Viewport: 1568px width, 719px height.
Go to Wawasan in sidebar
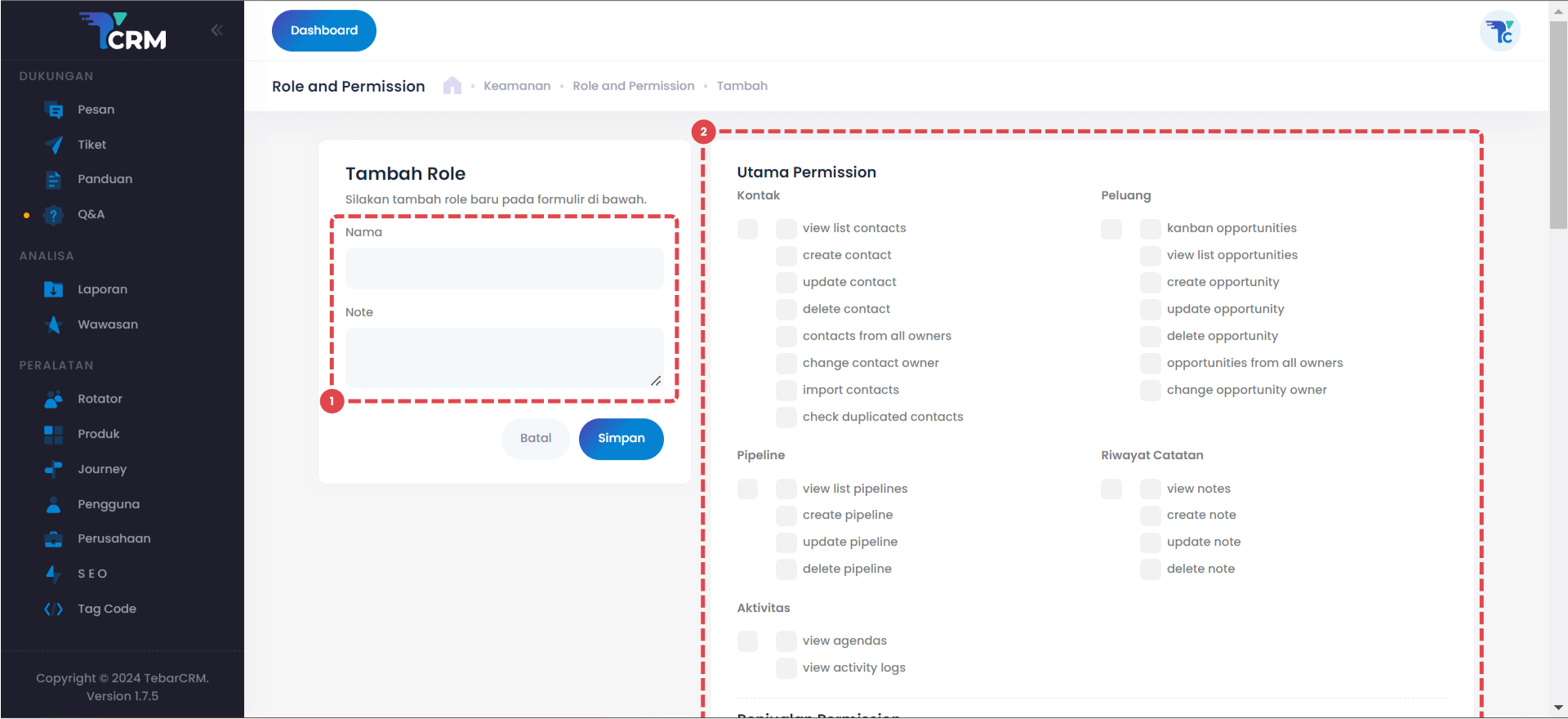[107, 324]
